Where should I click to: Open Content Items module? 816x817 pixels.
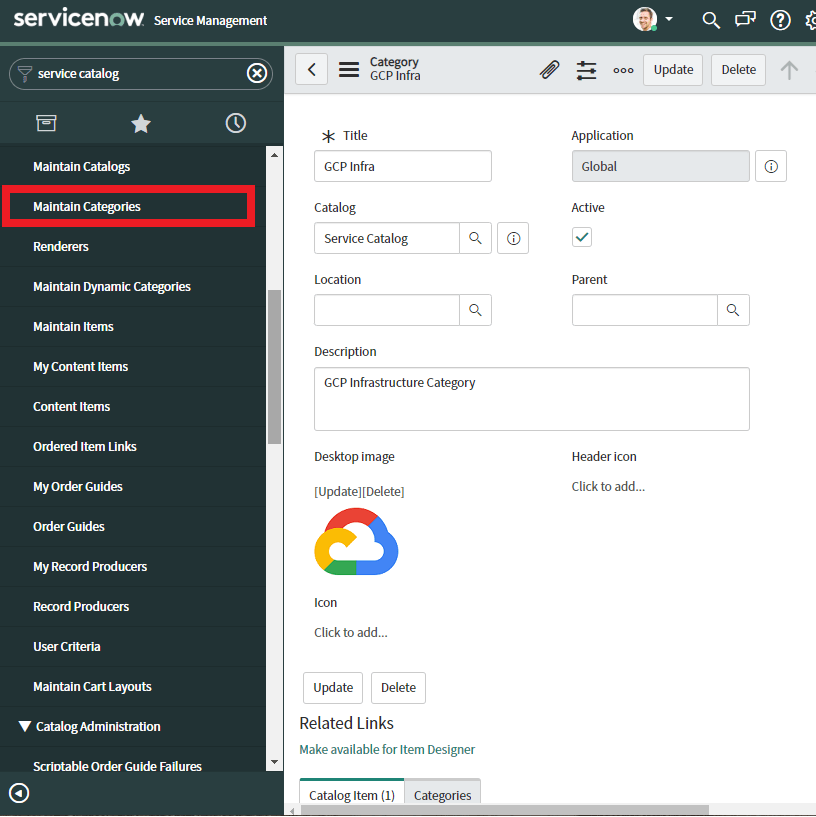tap(71, 406)
